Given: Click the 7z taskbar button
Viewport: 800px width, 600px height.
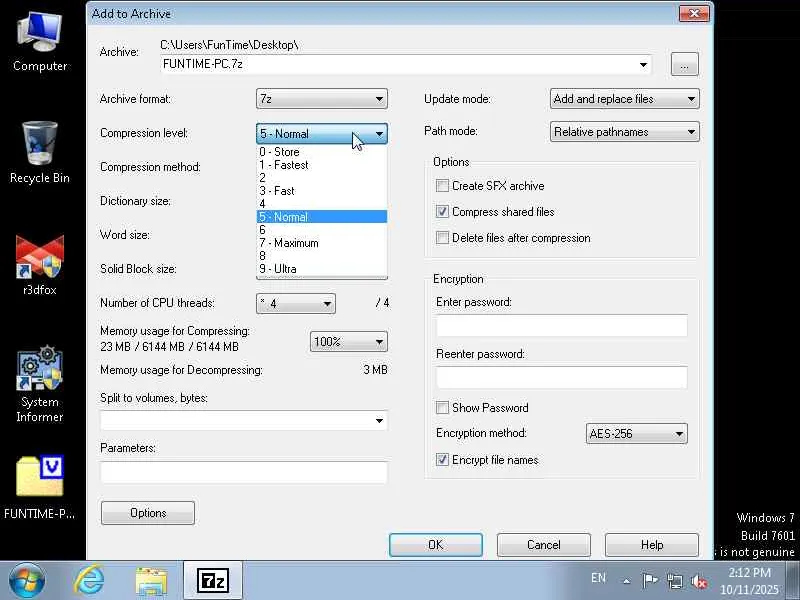Looking at the screenshot, I should [213, 581].
